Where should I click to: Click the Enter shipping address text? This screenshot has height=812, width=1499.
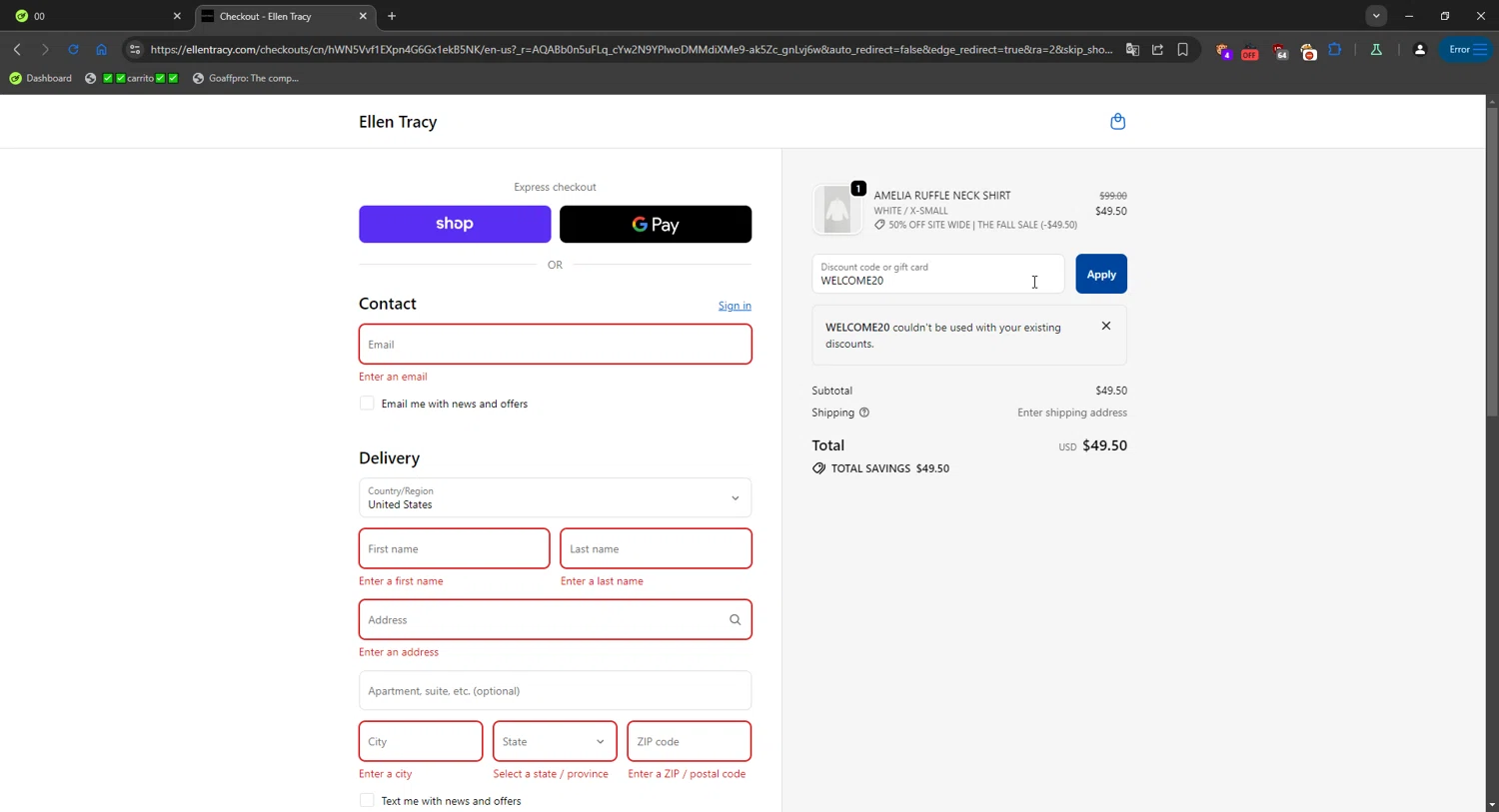coord(1072,412)
